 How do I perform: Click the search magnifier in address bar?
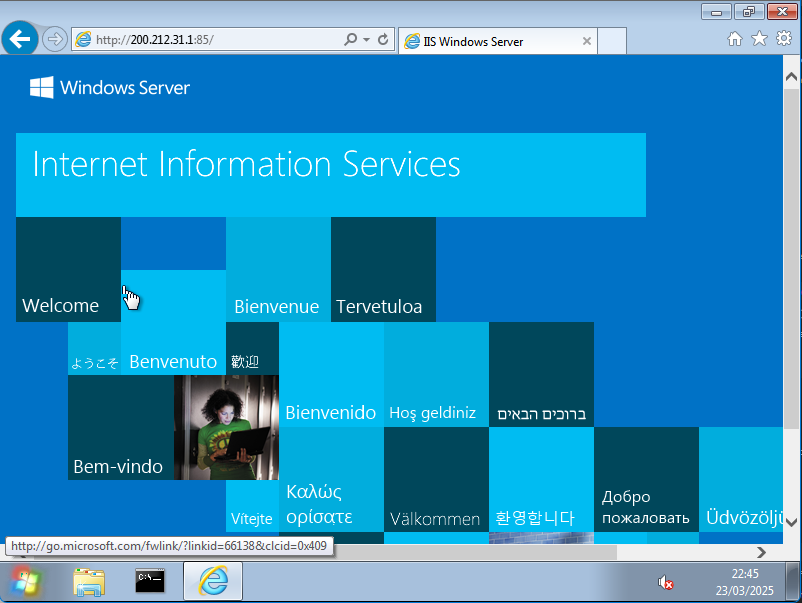(x=350, y=40)
